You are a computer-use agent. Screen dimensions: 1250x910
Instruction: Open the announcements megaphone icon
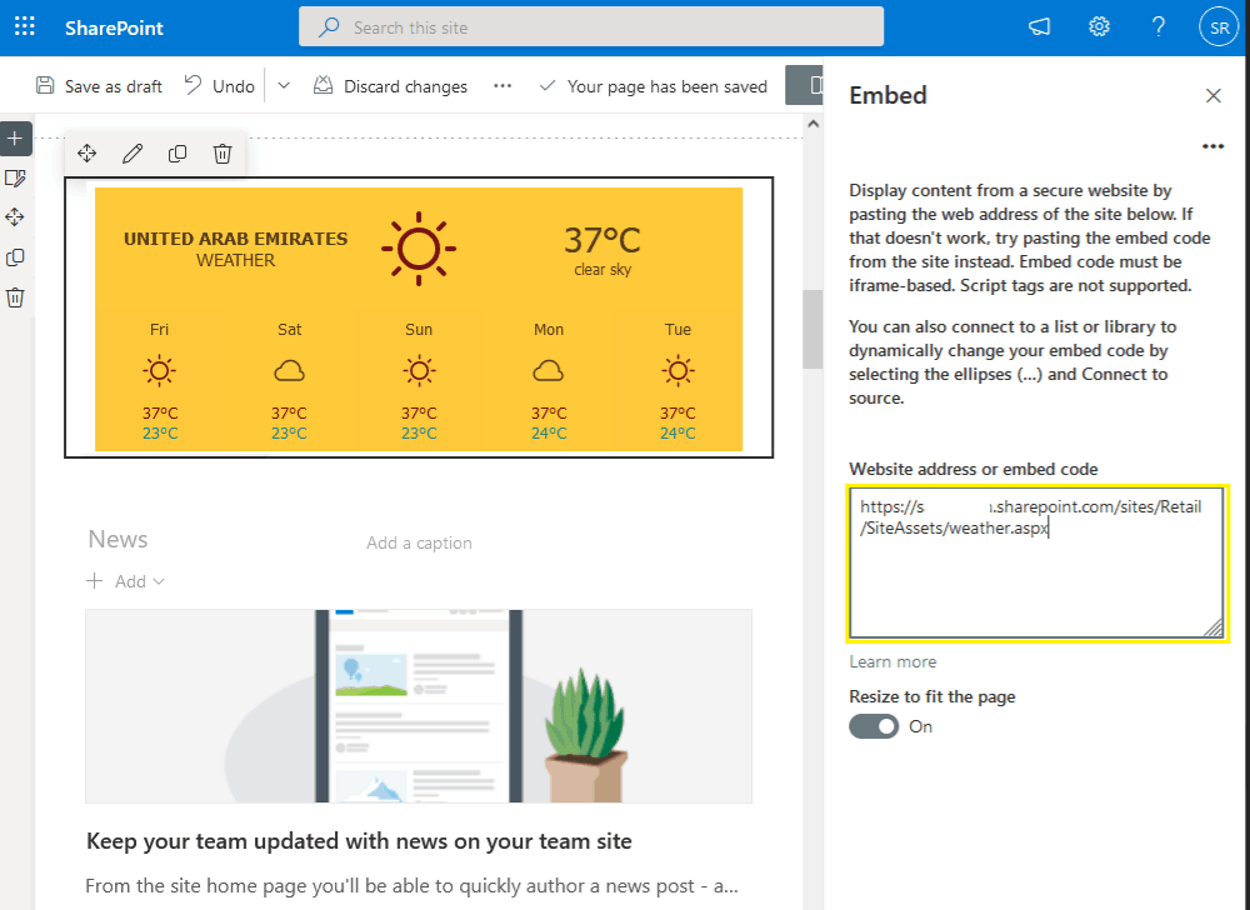pyautogui.click(x=1038, y=27)
